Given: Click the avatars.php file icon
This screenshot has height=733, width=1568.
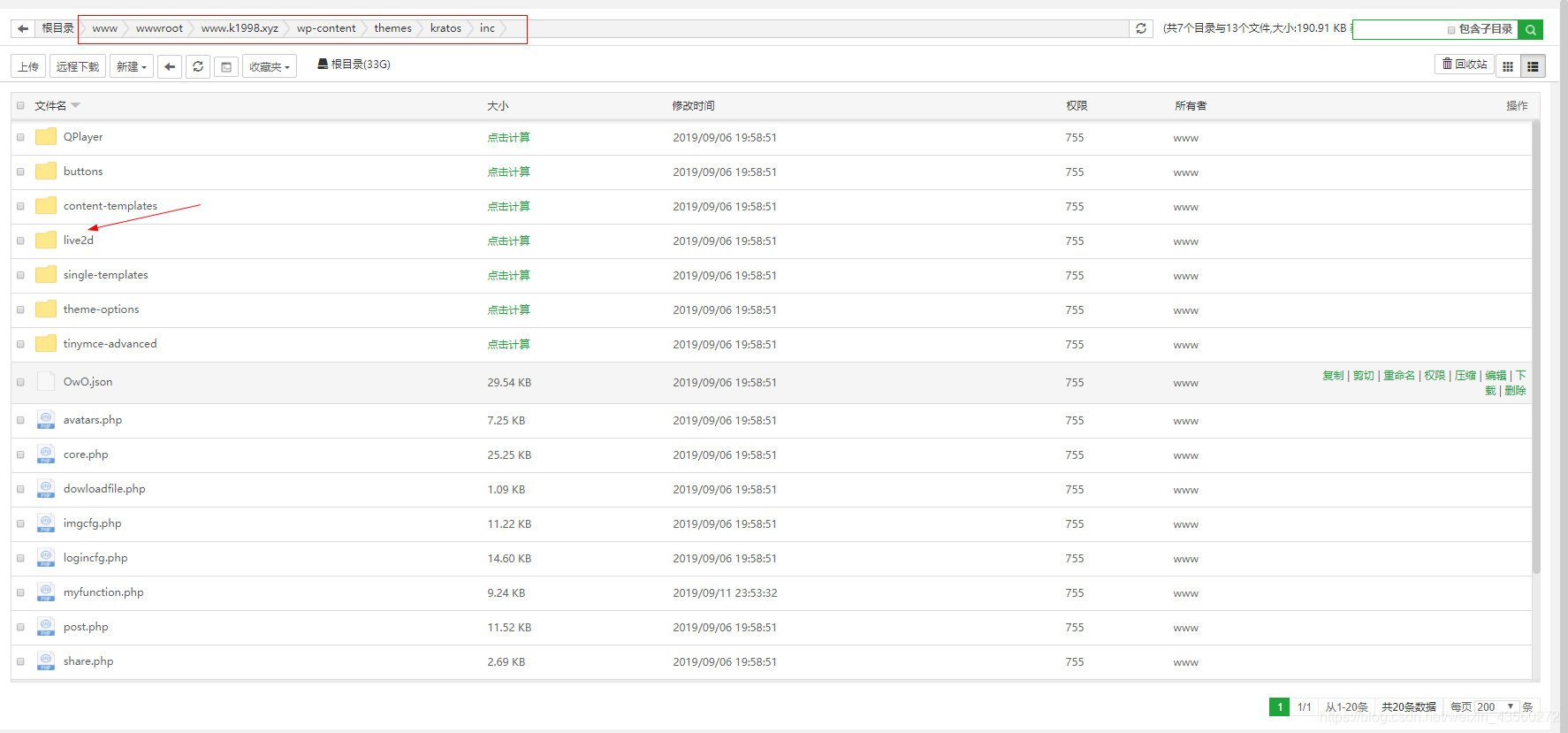Looking at the screenshot, I should (46, 420).
